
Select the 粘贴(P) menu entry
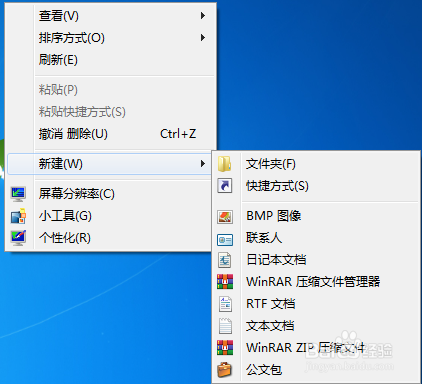[111, 90]
